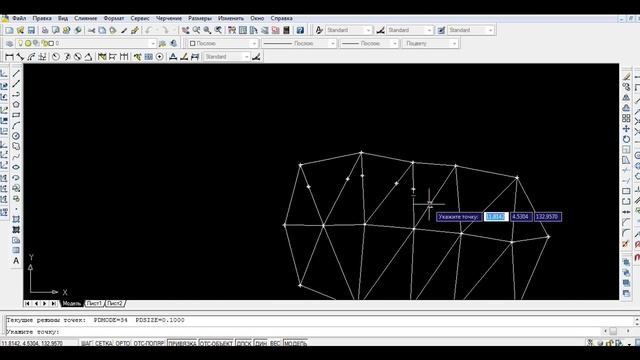Click the Print icon in the toolbar

click(x=45, y=31)
